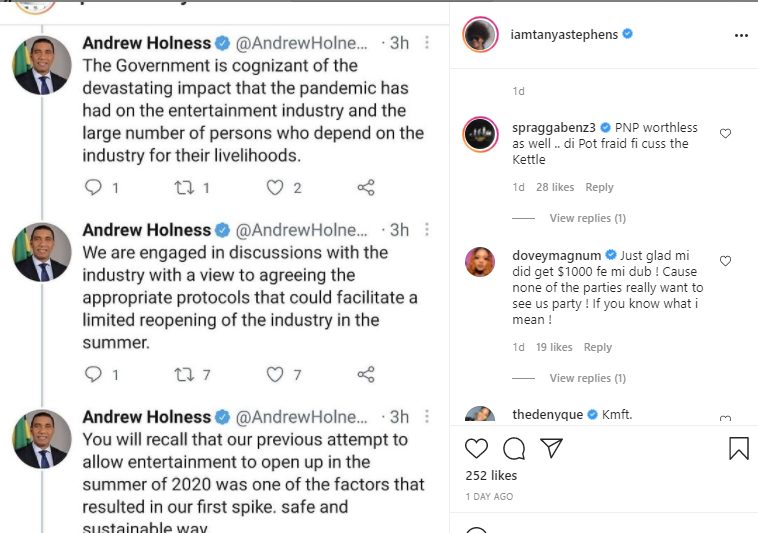
Task: Like spraggabenz3's comment
Action: (726, 134)
